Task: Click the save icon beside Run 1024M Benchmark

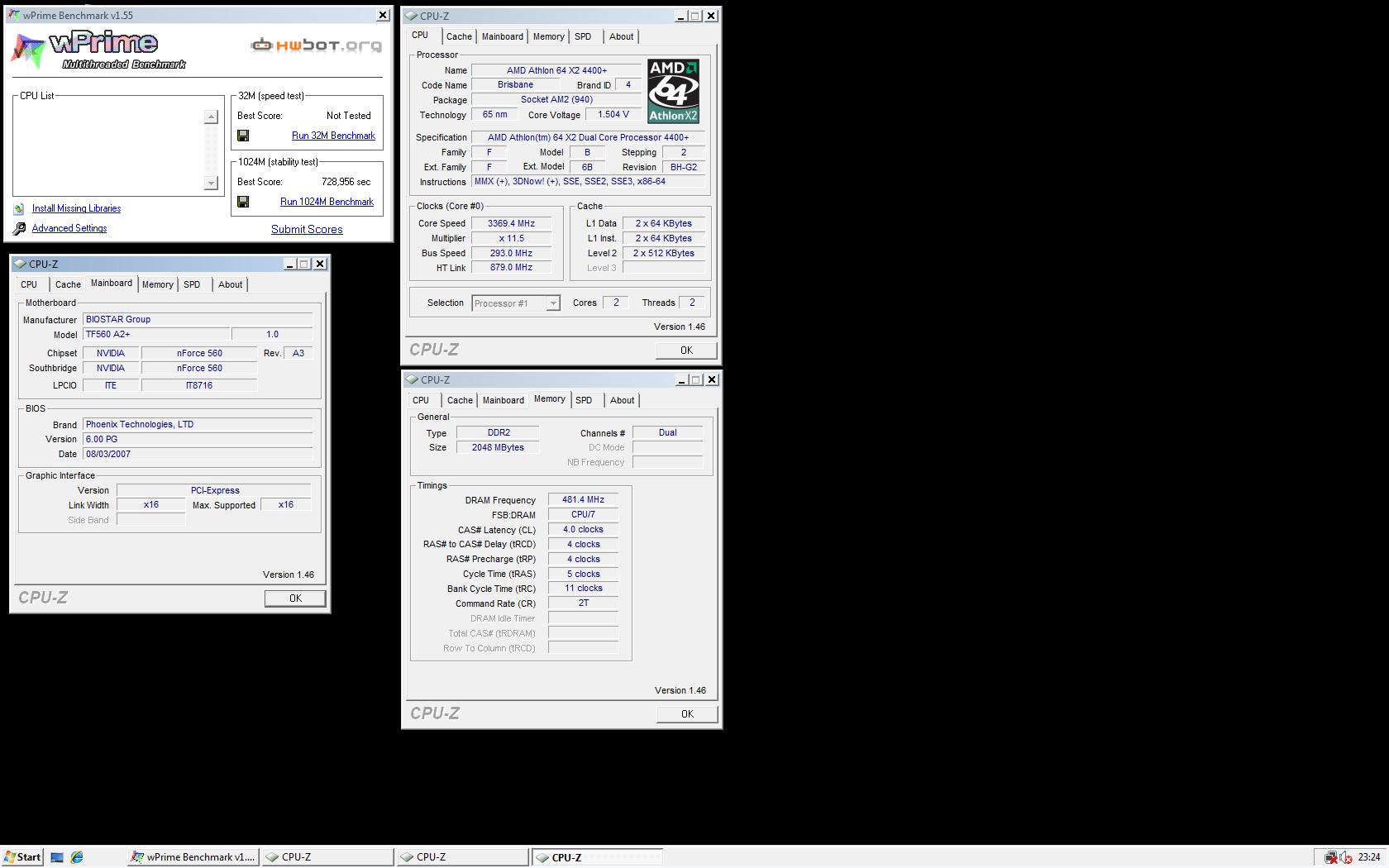Action: (243, 202)
